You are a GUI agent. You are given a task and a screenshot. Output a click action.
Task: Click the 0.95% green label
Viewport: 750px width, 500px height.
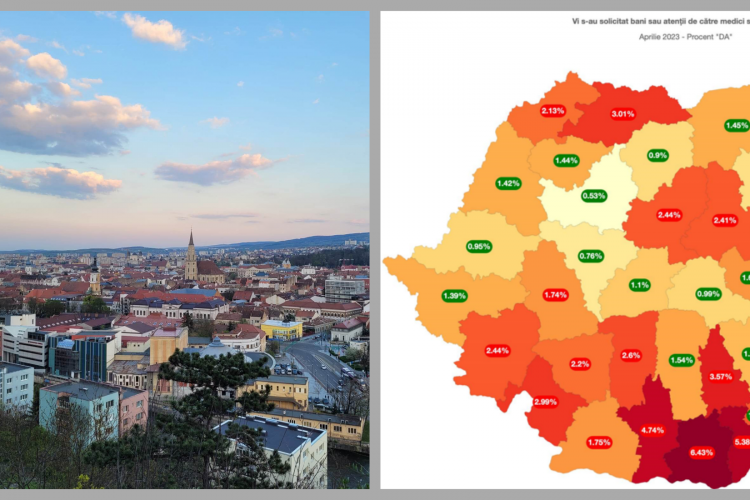tap(479, 246)
